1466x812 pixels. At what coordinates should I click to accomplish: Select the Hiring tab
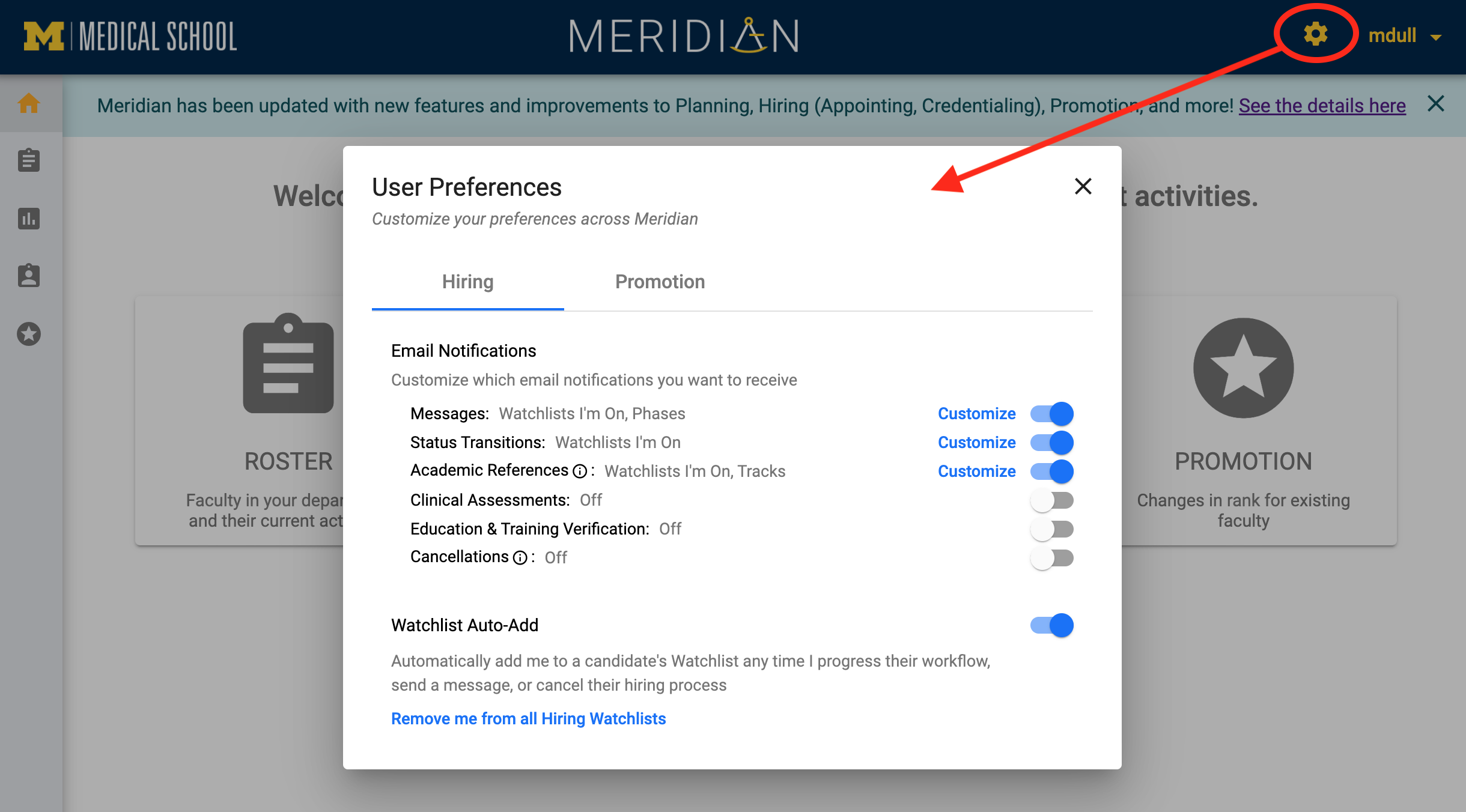click(467, 281)
